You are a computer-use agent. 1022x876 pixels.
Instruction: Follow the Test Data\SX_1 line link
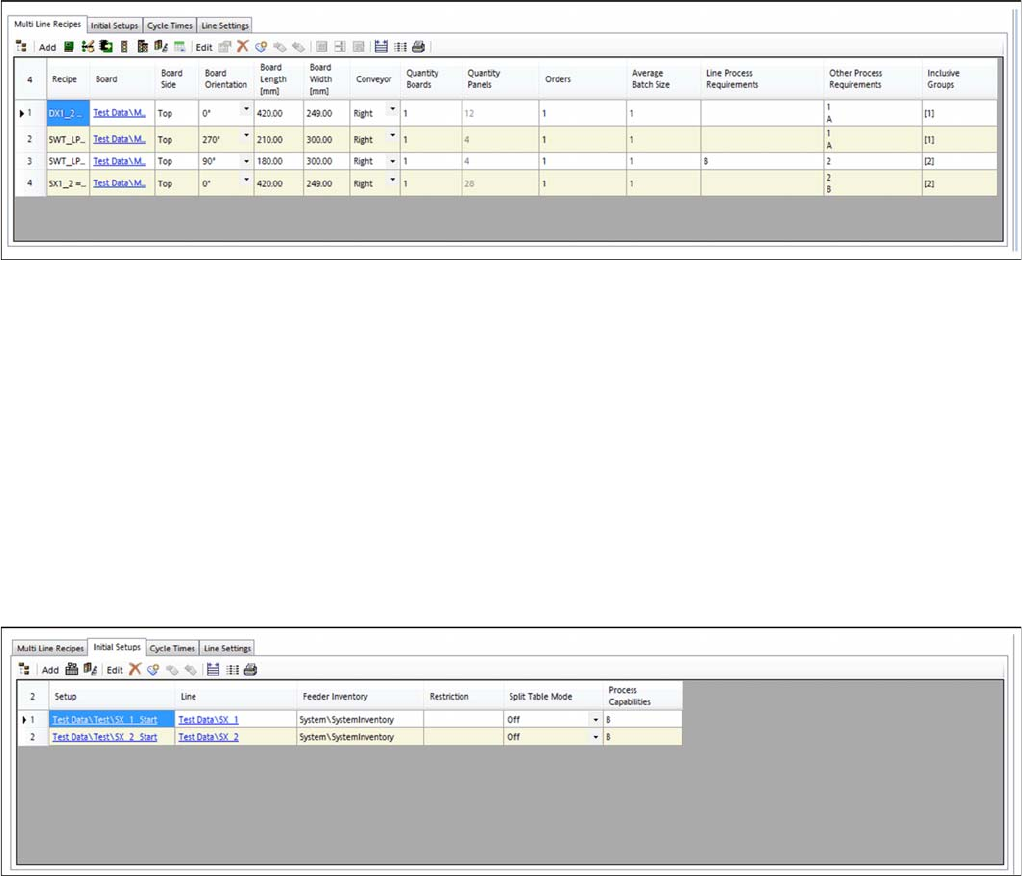208,719
